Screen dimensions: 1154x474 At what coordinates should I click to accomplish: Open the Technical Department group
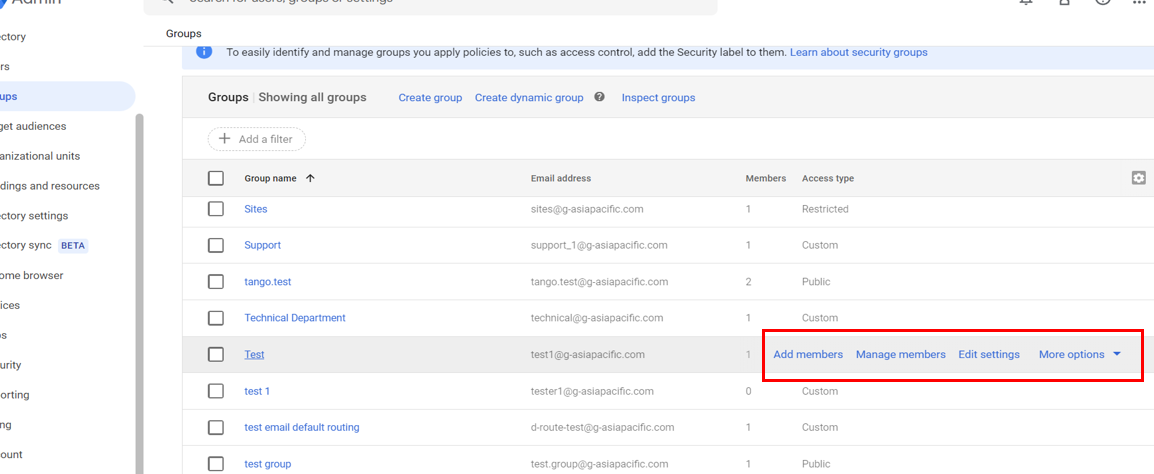pos(295,318)
